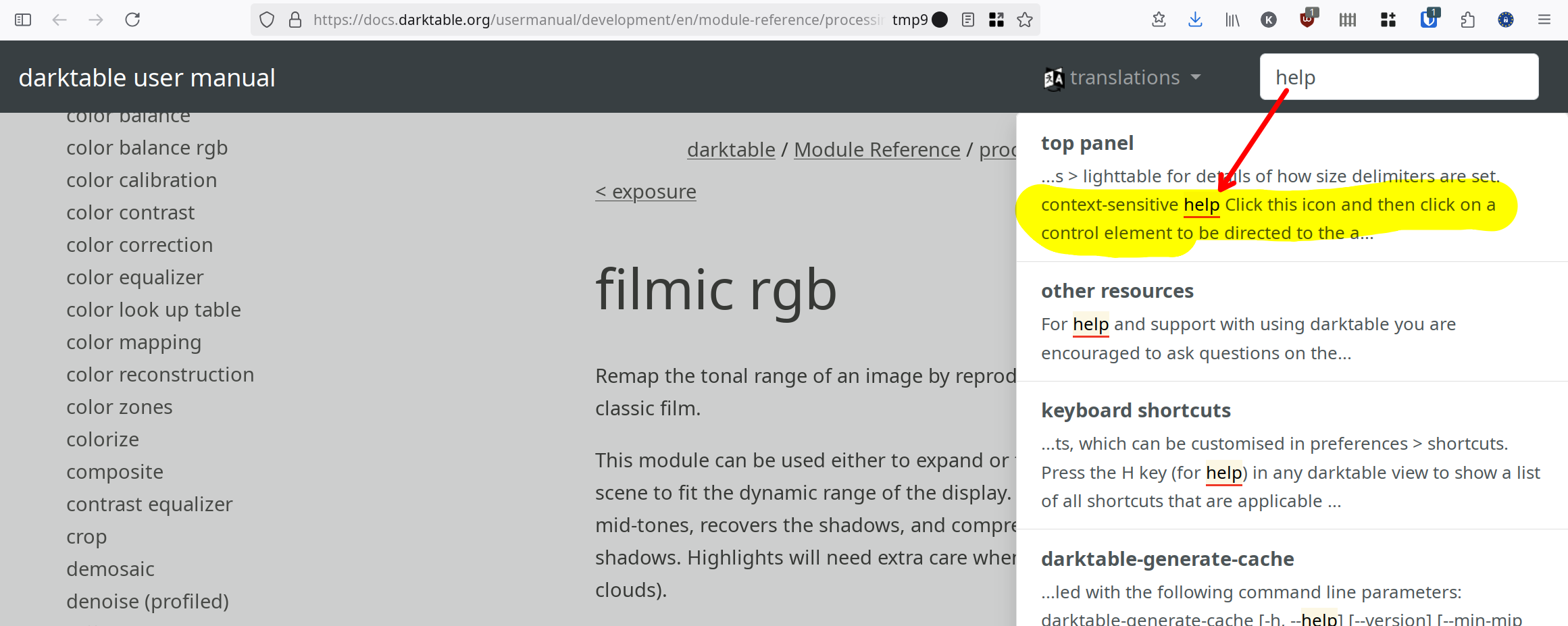Open the Module Reference breadcrumb link
1568x626 pixels.
pyautogui.click(x=876, y=149)
